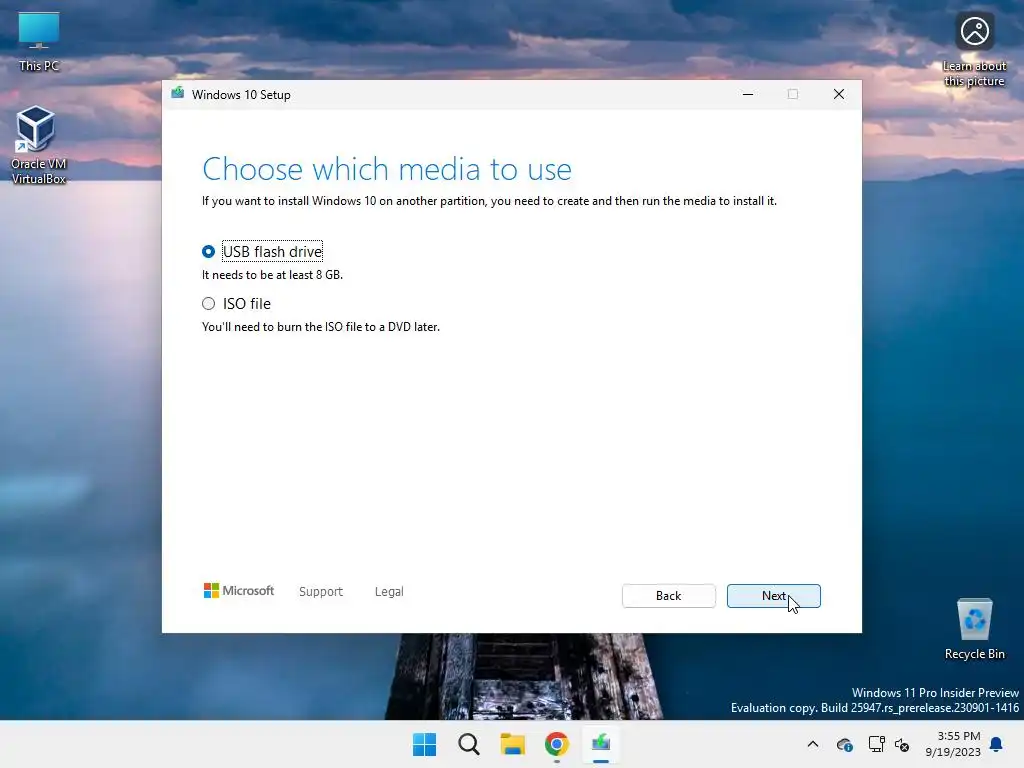Select This PC desktop icon

[x=39, y=42]
